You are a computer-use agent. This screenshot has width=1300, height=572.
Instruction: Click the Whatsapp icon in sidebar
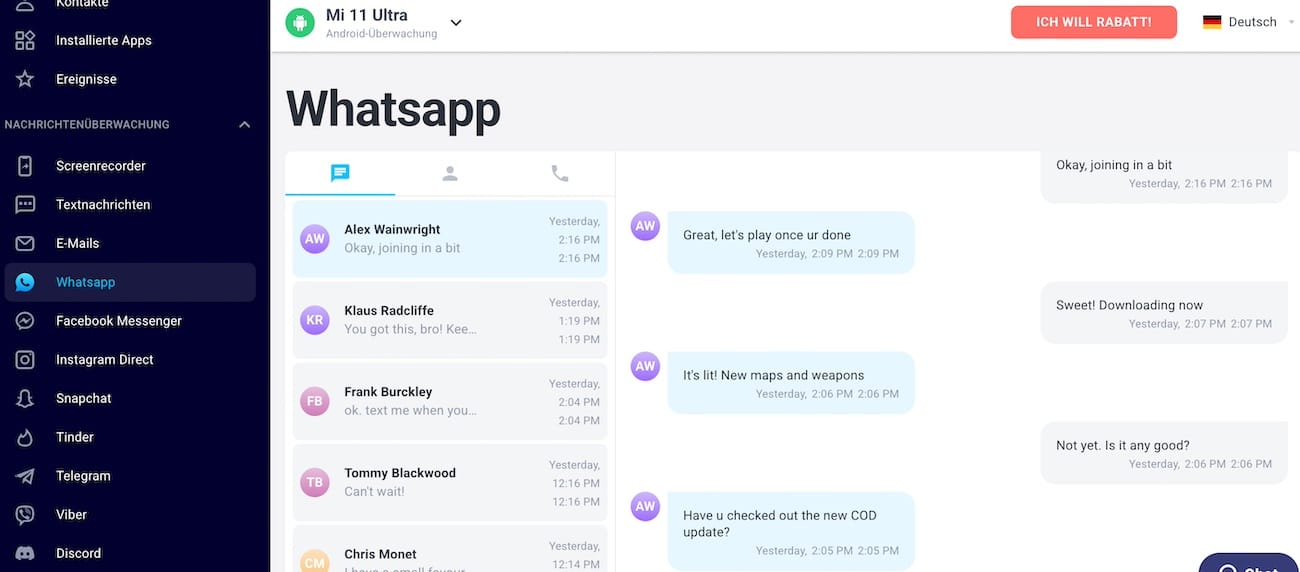pyautogui.click(x=25, y=283)
